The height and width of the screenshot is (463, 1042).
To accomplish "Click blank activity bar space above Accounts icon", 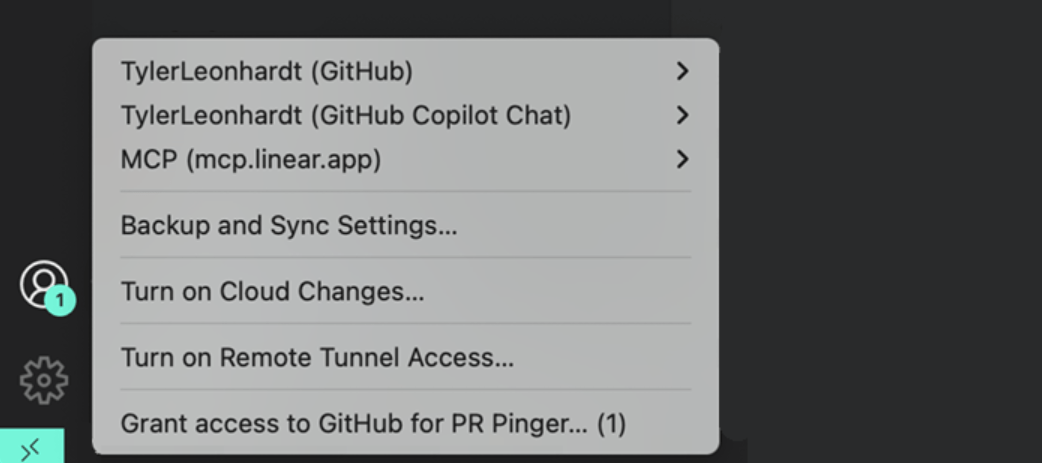I will [43, 133].
